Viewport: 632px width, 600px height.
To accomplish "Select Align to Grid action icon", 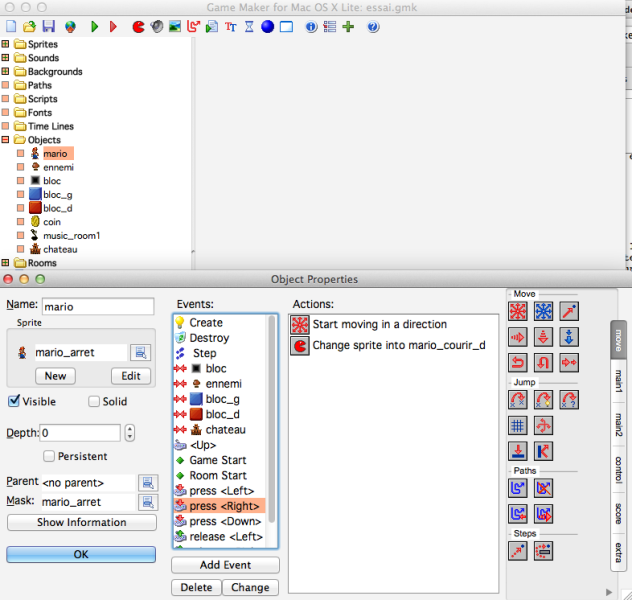I will point(518,426).
